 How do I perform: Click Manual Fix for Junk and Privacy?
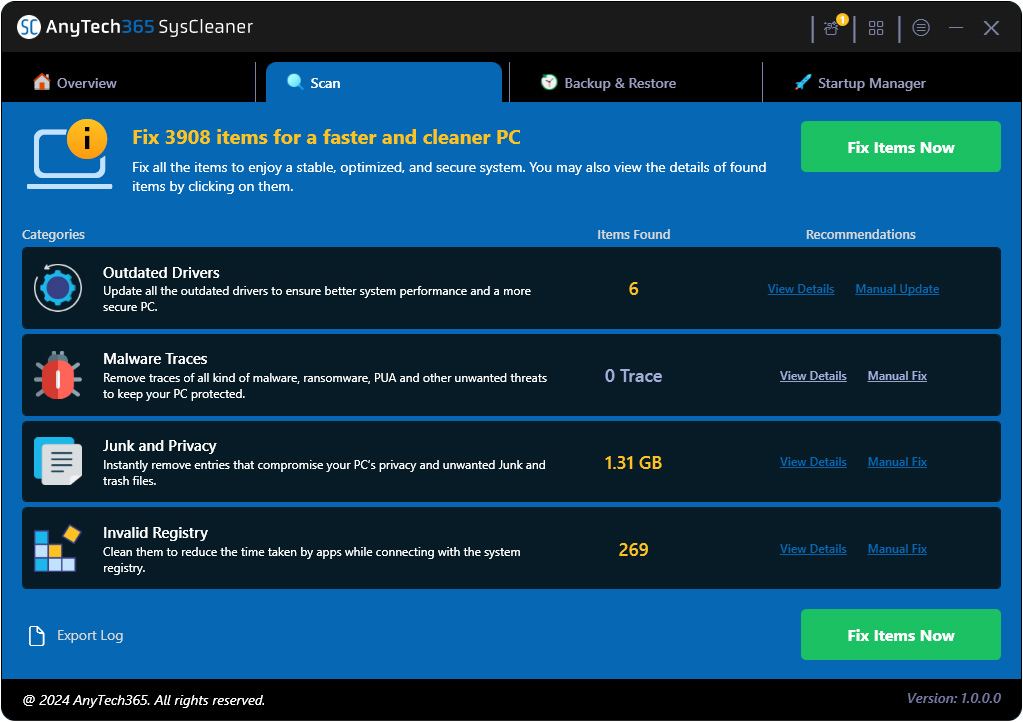896,461
